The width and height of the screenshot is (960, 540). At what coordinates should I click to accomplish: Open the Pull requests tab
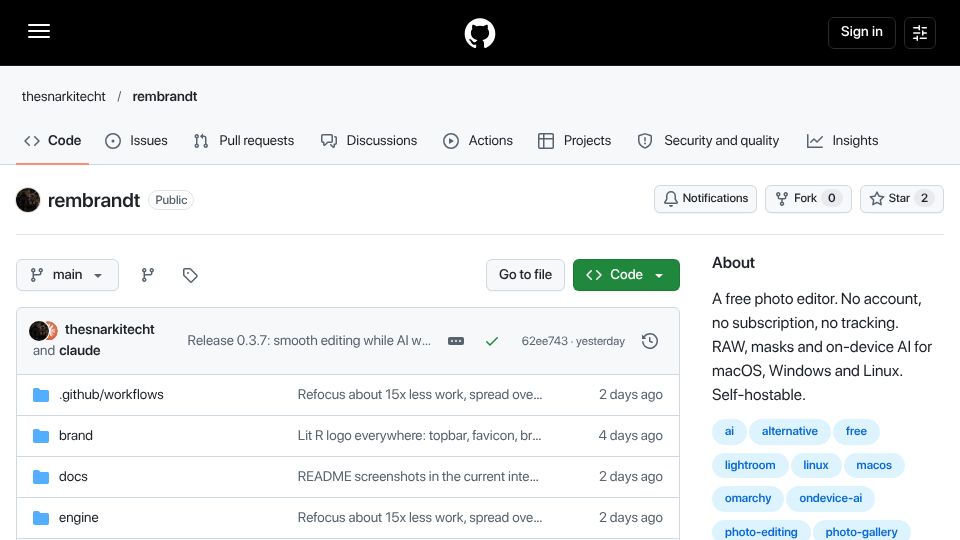pos(244,141)
